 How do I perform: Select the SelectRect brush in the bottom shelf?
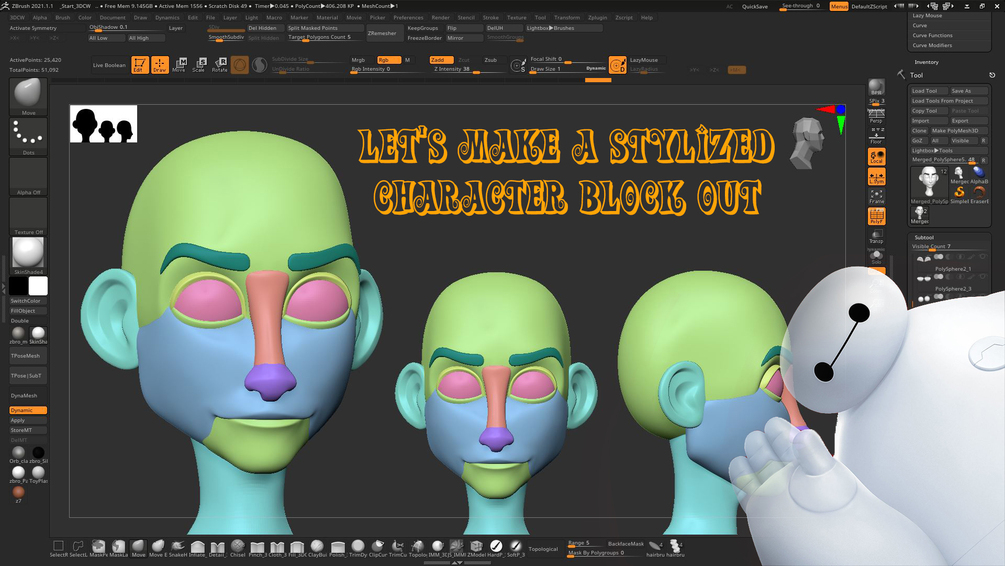coord(58,548)
